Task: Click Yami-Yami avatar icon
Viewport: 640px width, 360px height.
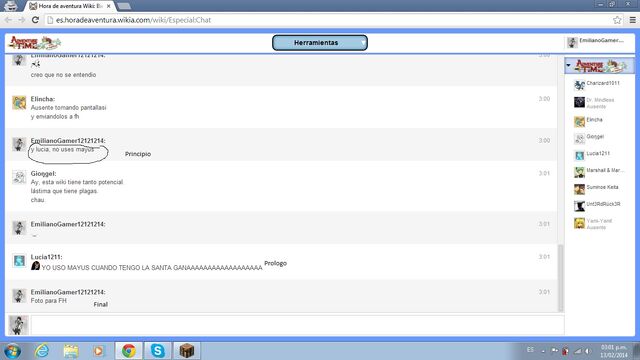Action: click(579, 223)
